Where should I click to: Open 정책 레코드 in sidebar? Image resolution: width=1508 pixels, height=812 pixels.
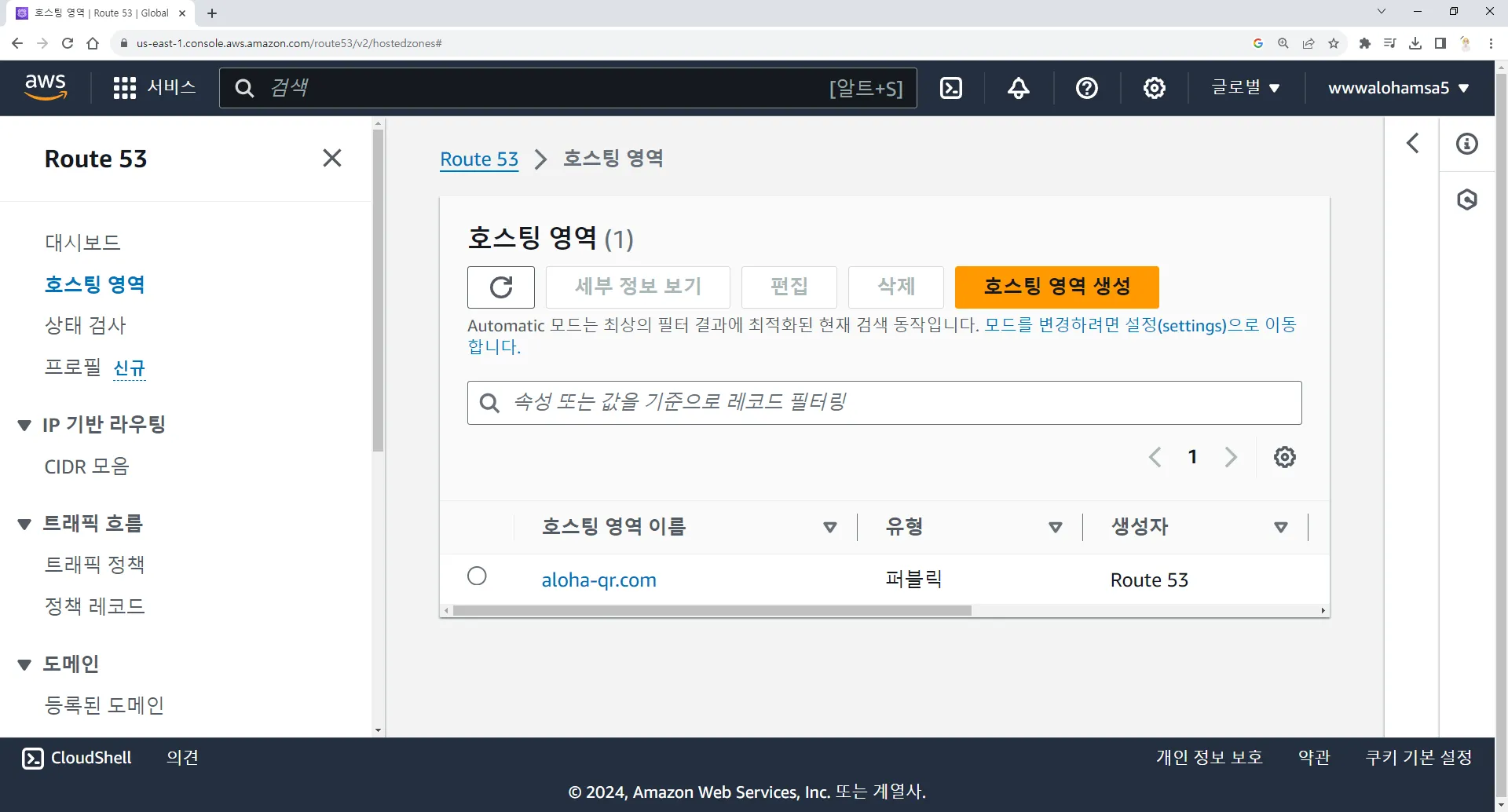coord(95,606)
